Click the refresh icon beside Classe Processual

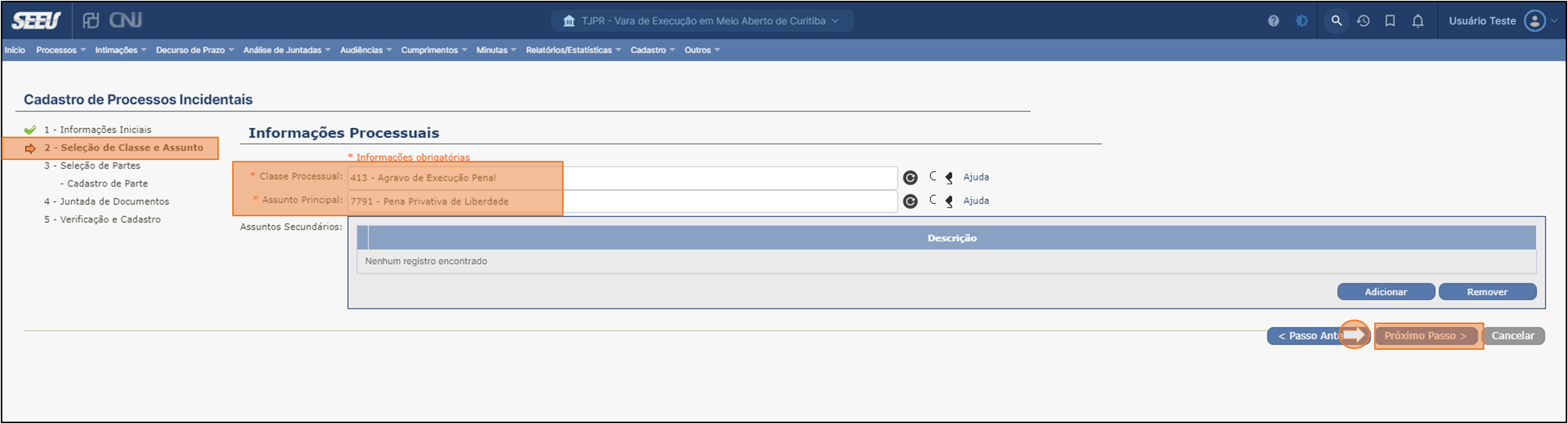(910, 178)
